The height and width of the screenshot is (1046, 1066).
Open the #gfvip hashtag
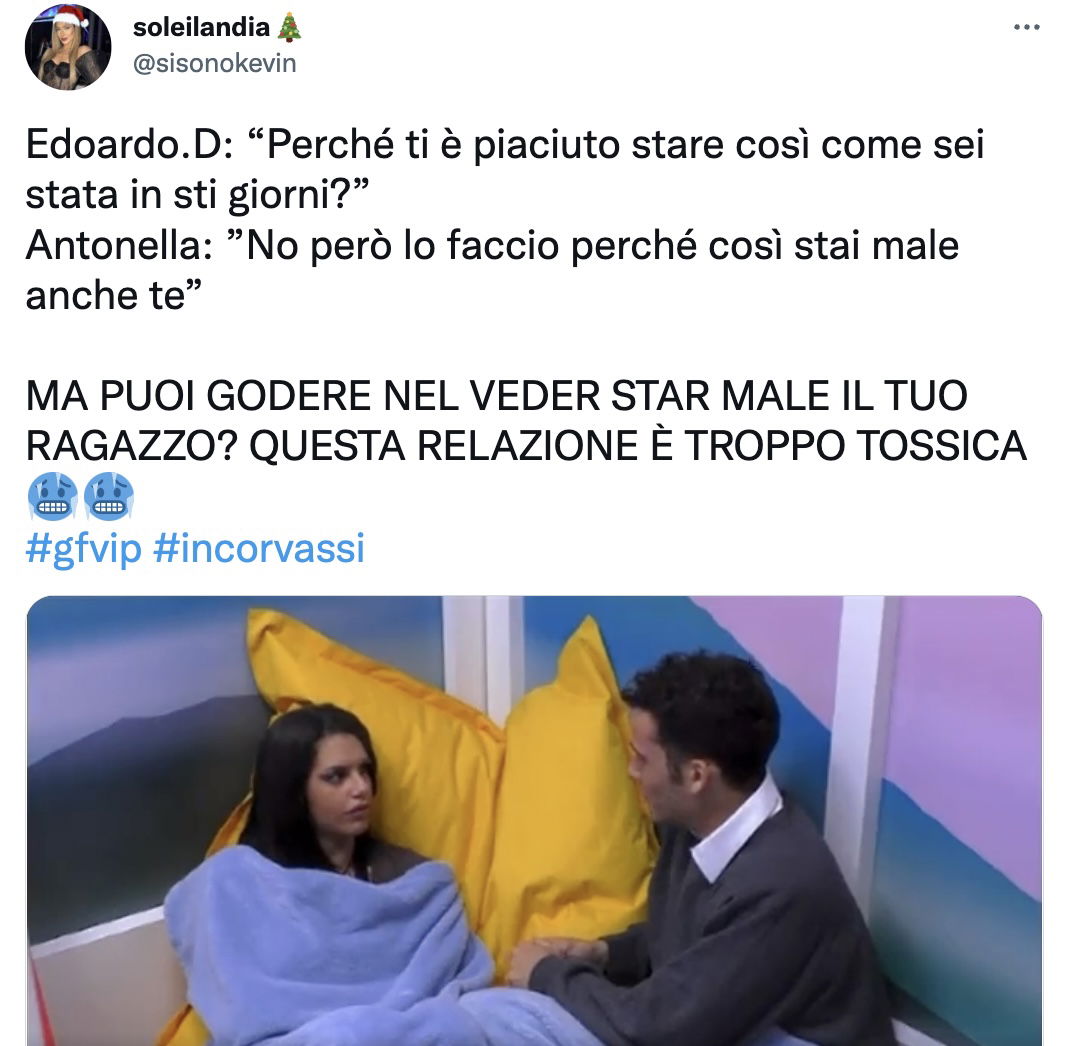[84, 548]
